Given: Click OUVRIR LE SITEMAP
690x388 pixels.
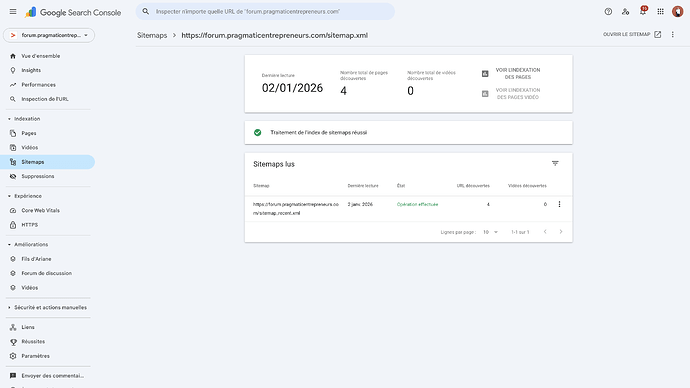Looking at the screenshot, I should coord(632,34).
